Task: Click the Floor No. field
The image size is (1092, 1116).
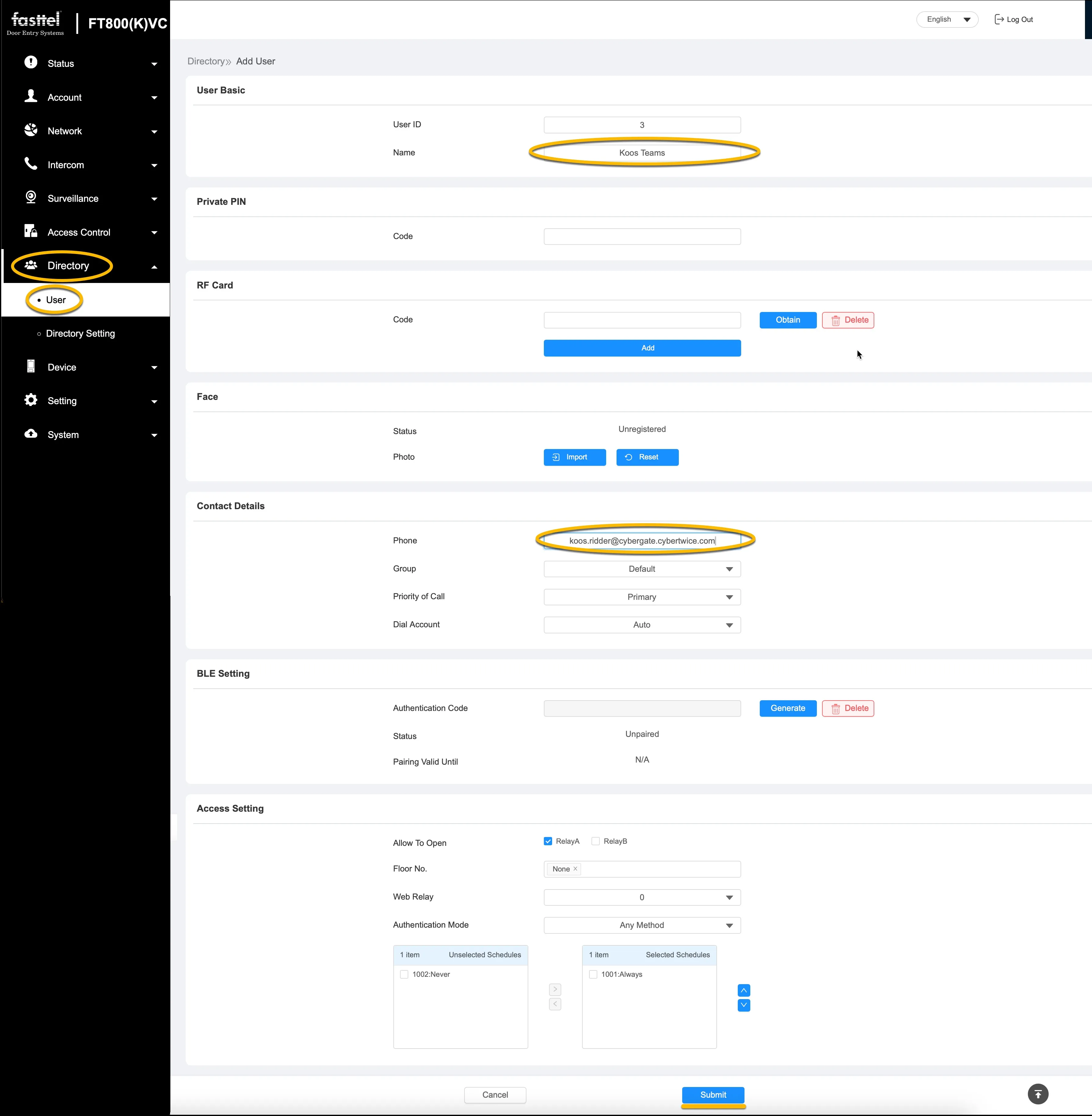Action: click(642, 870)
